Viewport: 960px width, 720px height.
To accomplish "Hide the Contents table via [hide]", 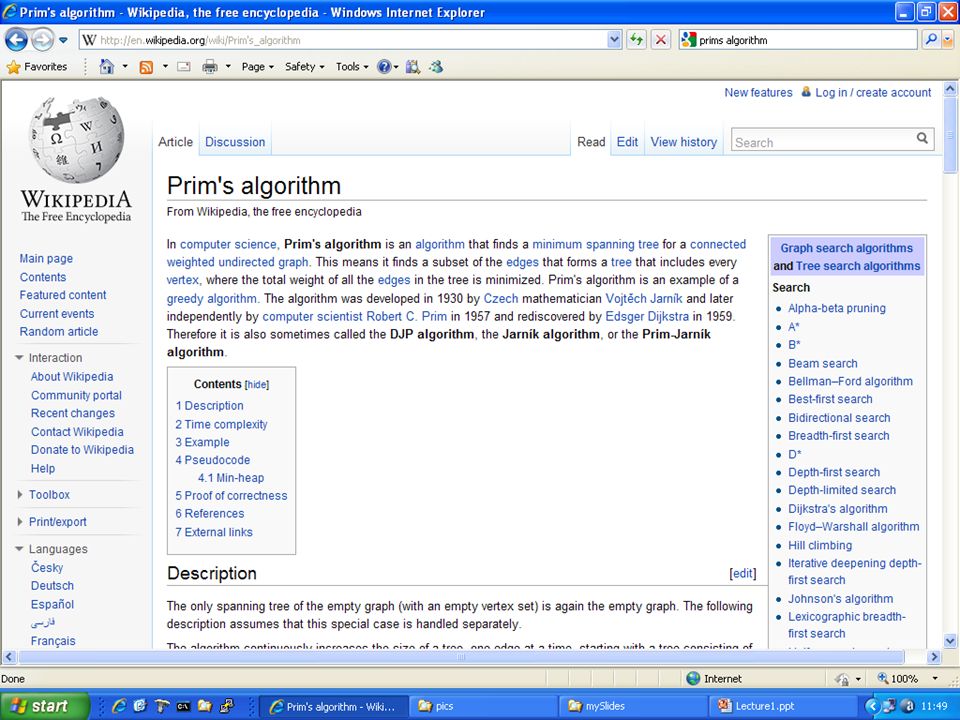I will coord(257,384).
